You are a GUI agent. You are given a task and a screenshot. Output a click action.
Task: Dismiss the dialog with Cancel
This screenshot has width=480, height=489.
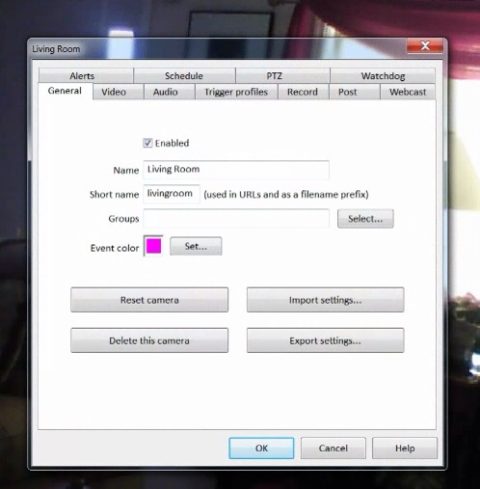coord(333,448)
